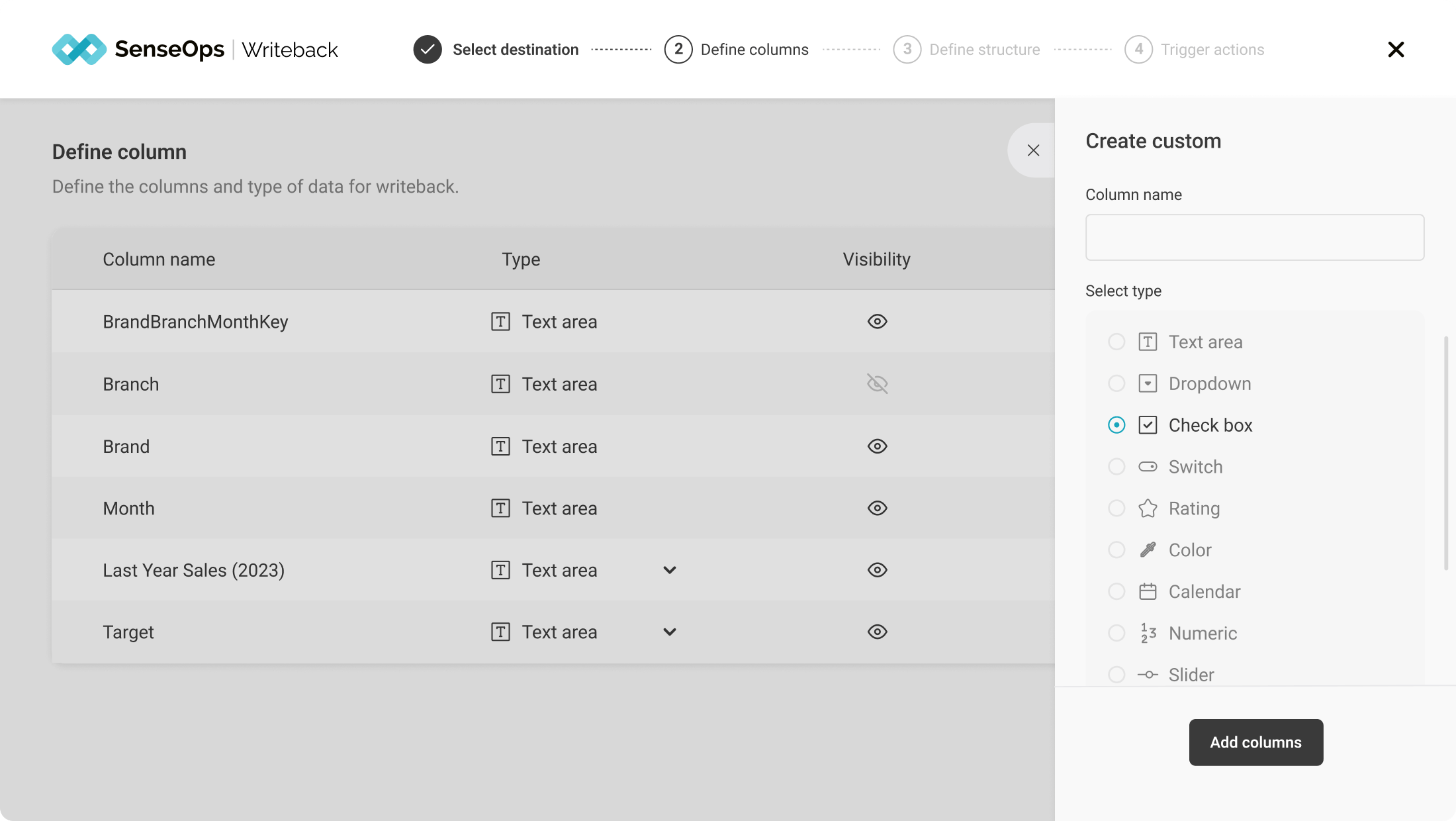Viewport: 1456px width, 821px height.
Task: Click the Visibility table header
Action: 876,260
